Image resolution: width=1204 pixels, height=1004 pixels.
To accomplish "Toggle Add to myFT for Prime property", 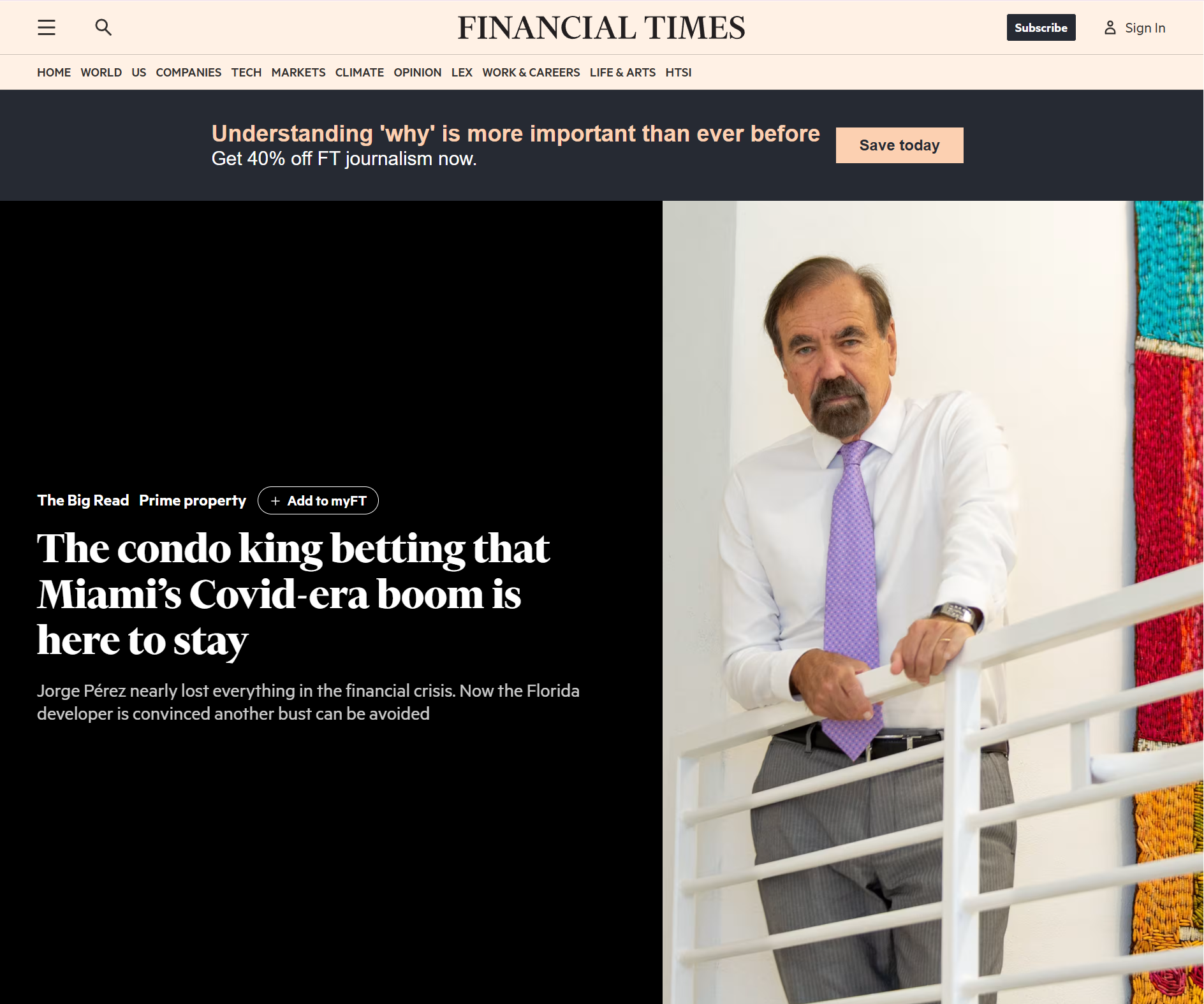I will coord(318,501).
